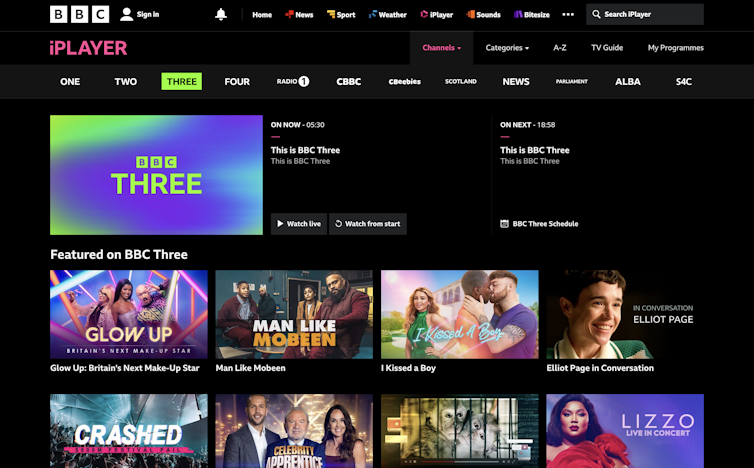Open the BBC Three Schedule link

coord(540,224)
